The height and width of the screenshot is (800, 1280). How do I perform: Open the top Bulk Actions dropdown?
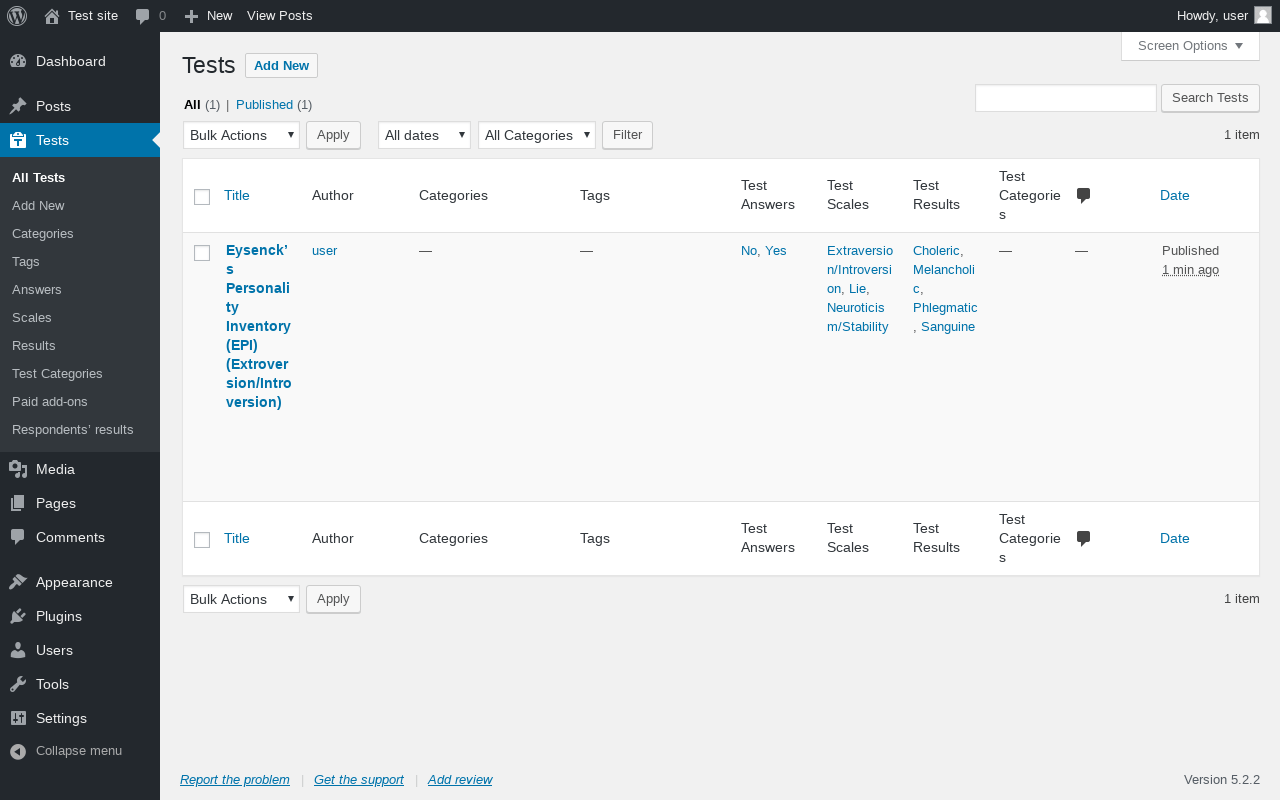point(241,135)
